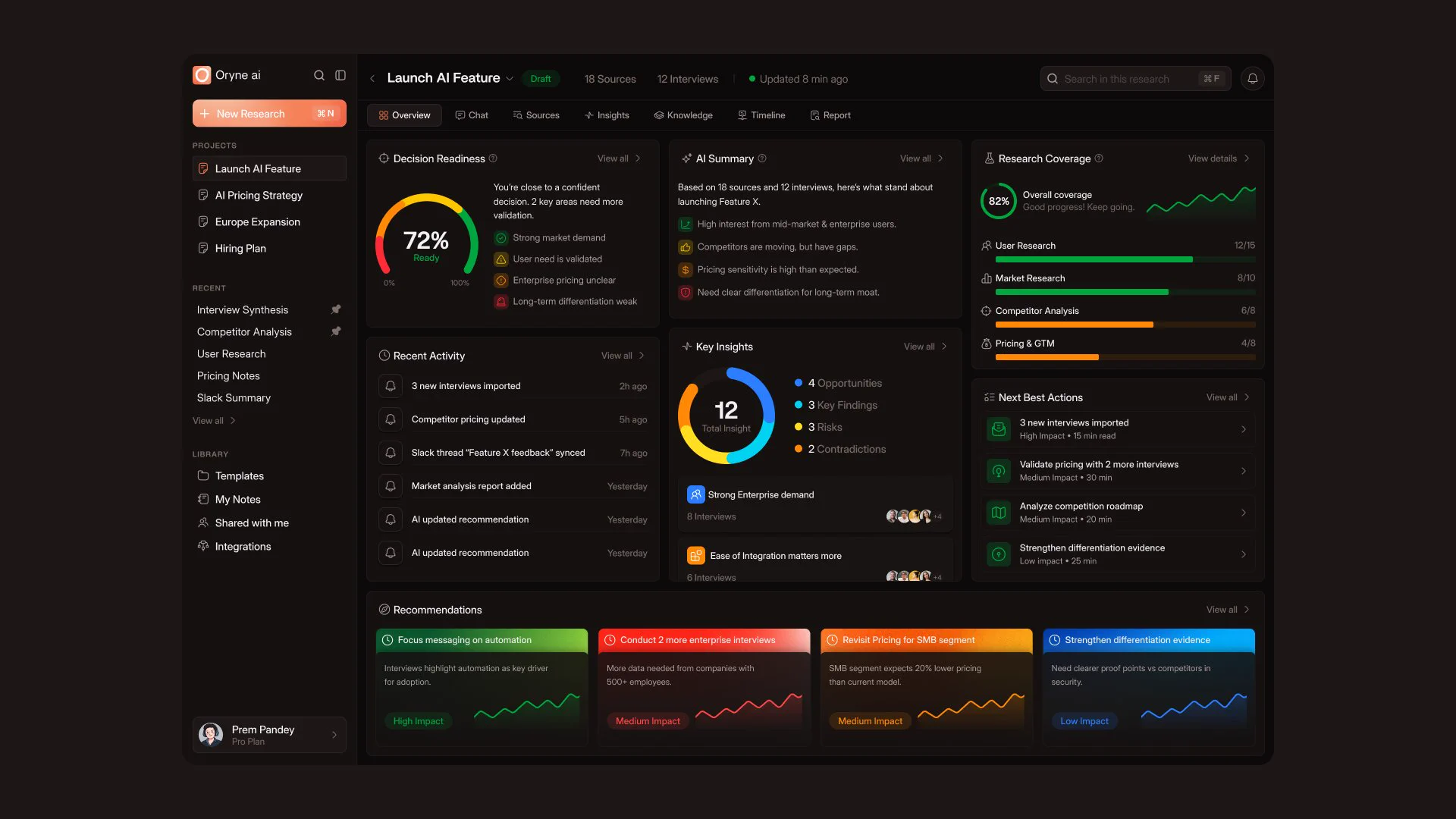Click the Shared with me people icon
This screenshot has width=1456, height=819.
(x=203, y=522)
